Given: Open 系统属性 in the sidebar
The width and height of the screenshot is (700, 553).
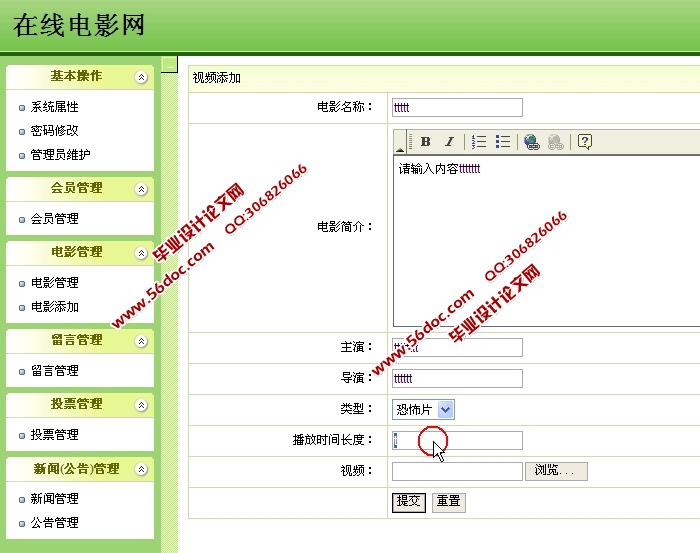Looking at the screenshot, I should pyautogui.click(x=54, y=107).
